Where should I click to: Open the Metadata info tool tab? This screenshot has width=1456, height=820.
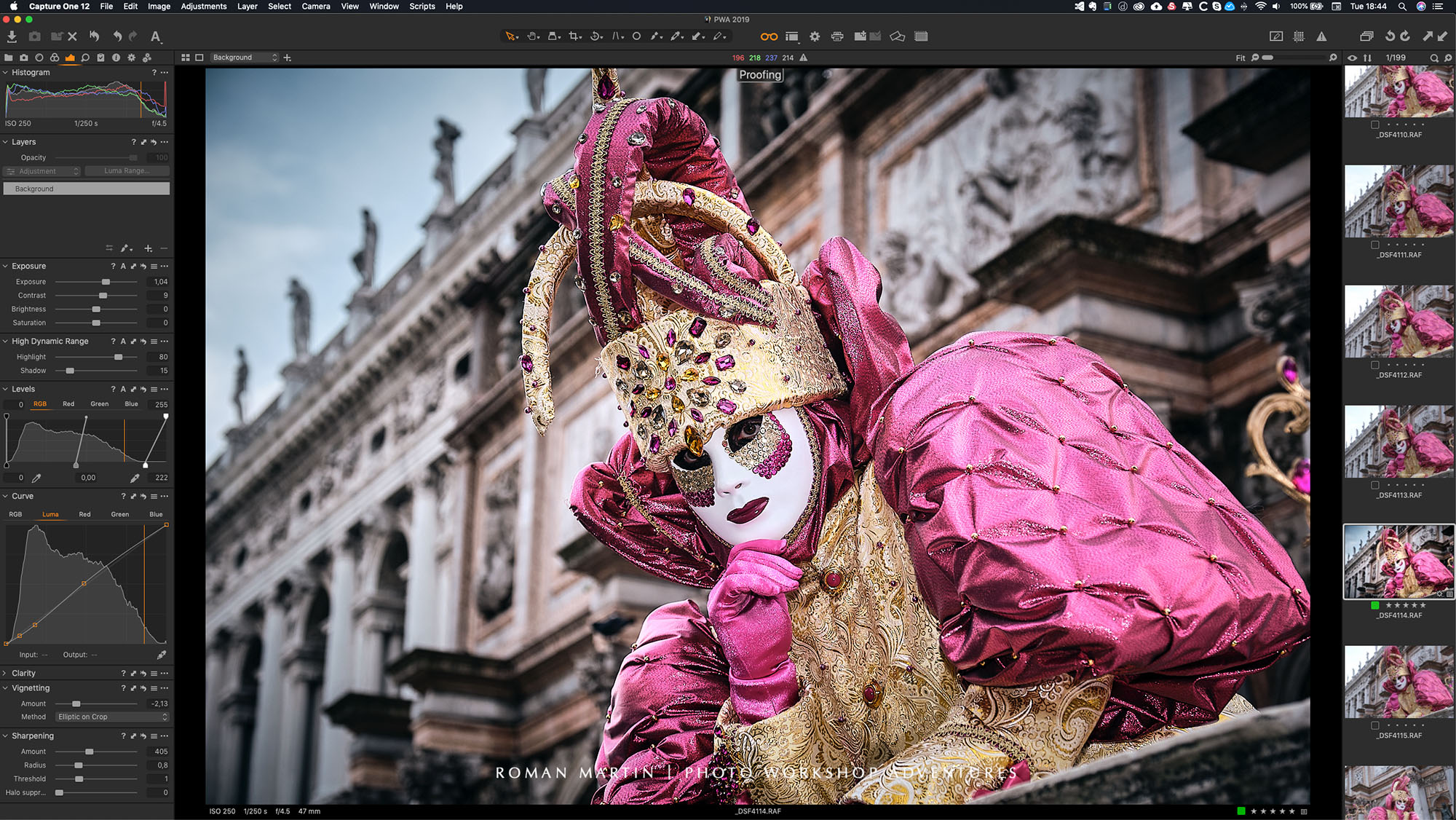coord(116,58)
